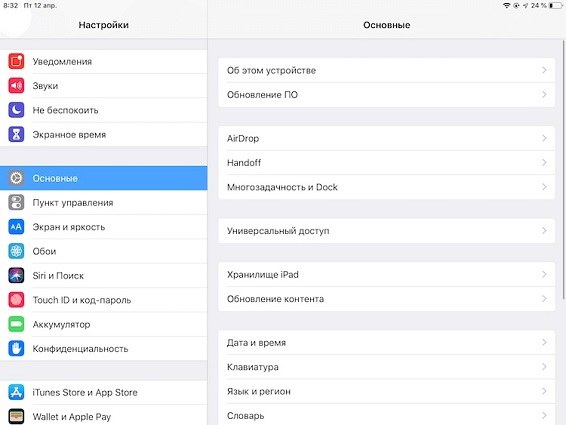Viewport: 566px width, 425px height.
Task: Tap the iTunes Store и App Store icon
Action: pyautogui.click(x=16, y=392)
